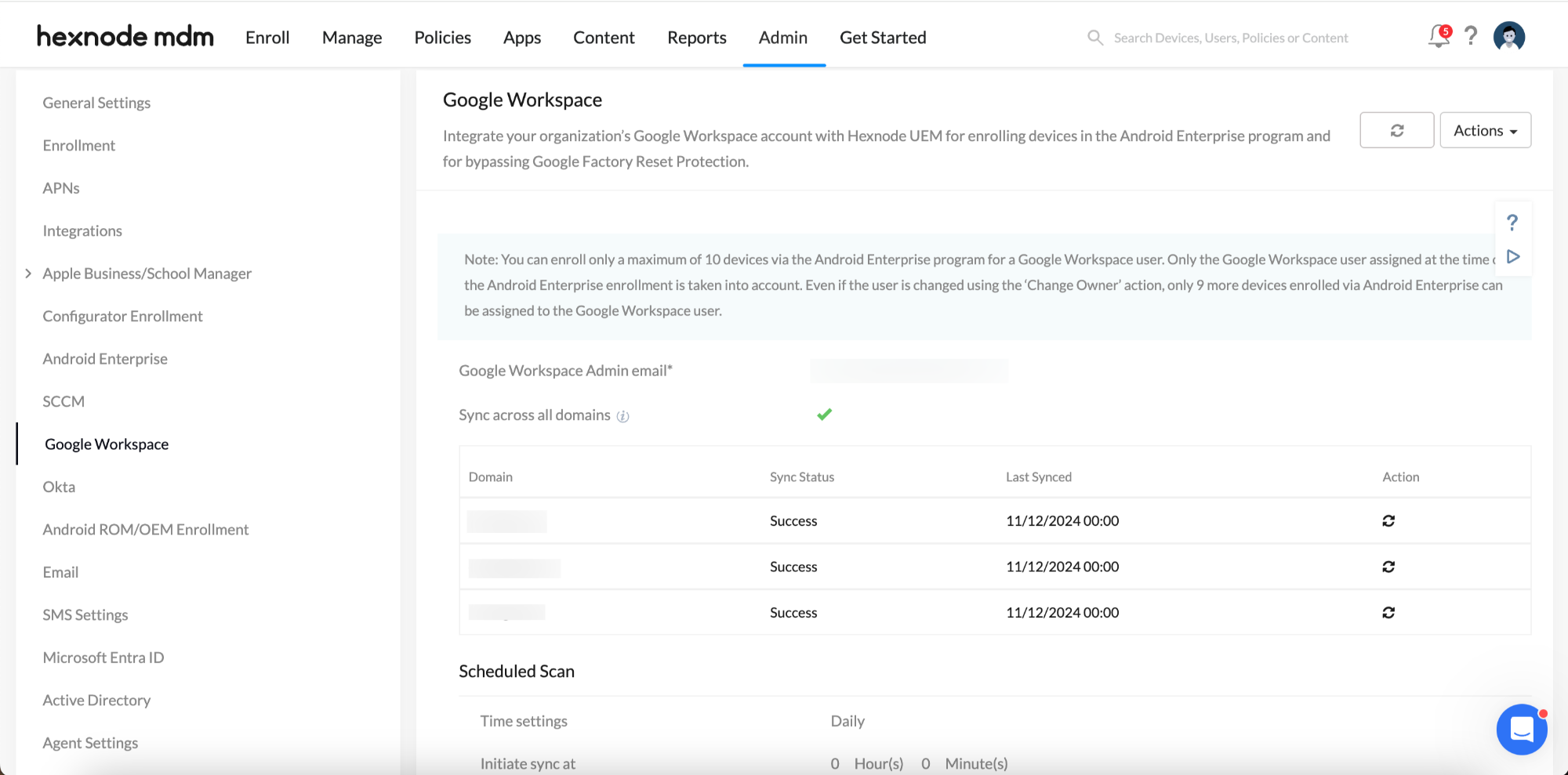Click the green Sync across all domains checkmark
Viewport: 1568px width, 775px height.
[824, 415]
